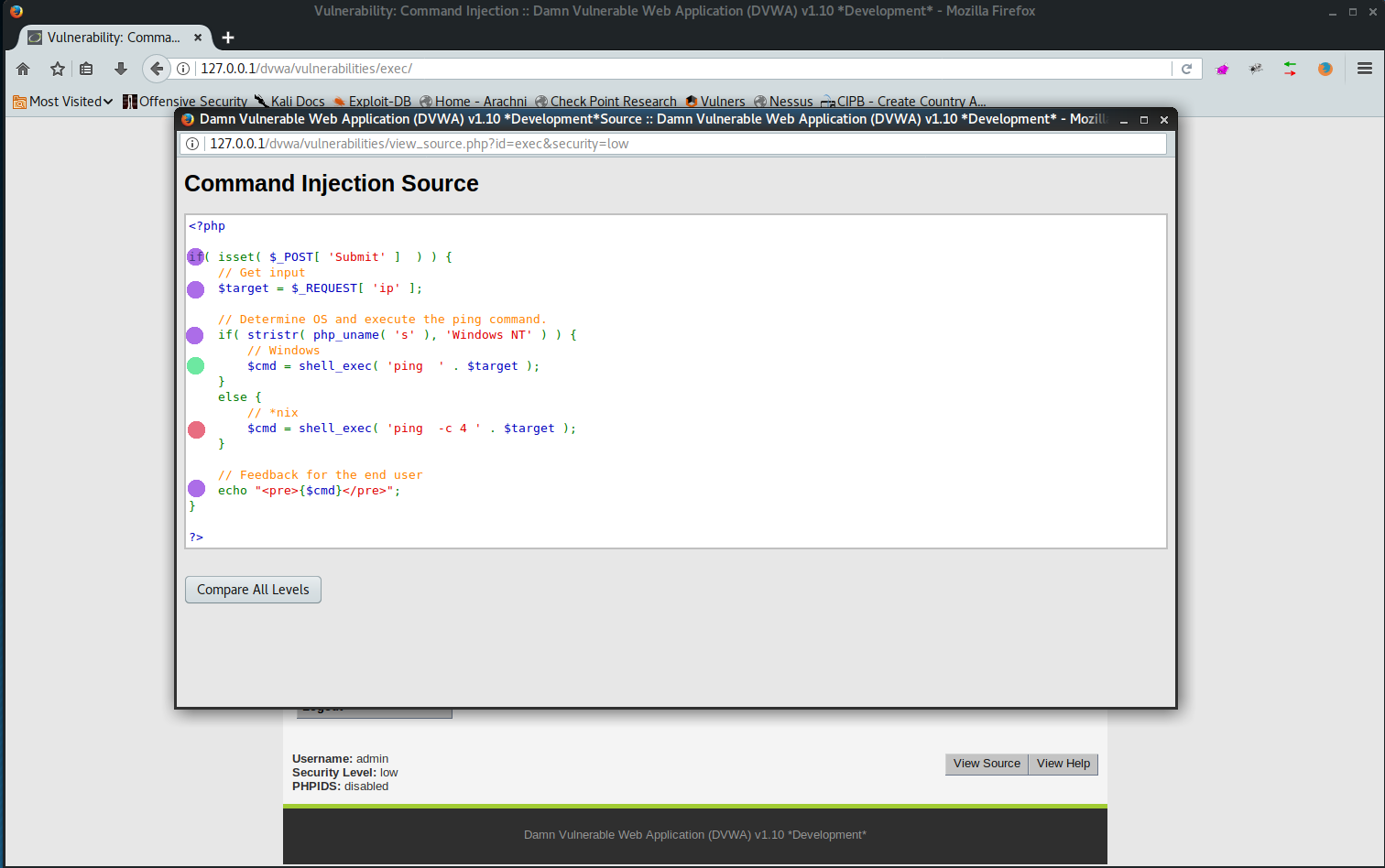The image size is (1385, 868).
Task: Open Exploit-DB bookmark
Action: (372, 102)
